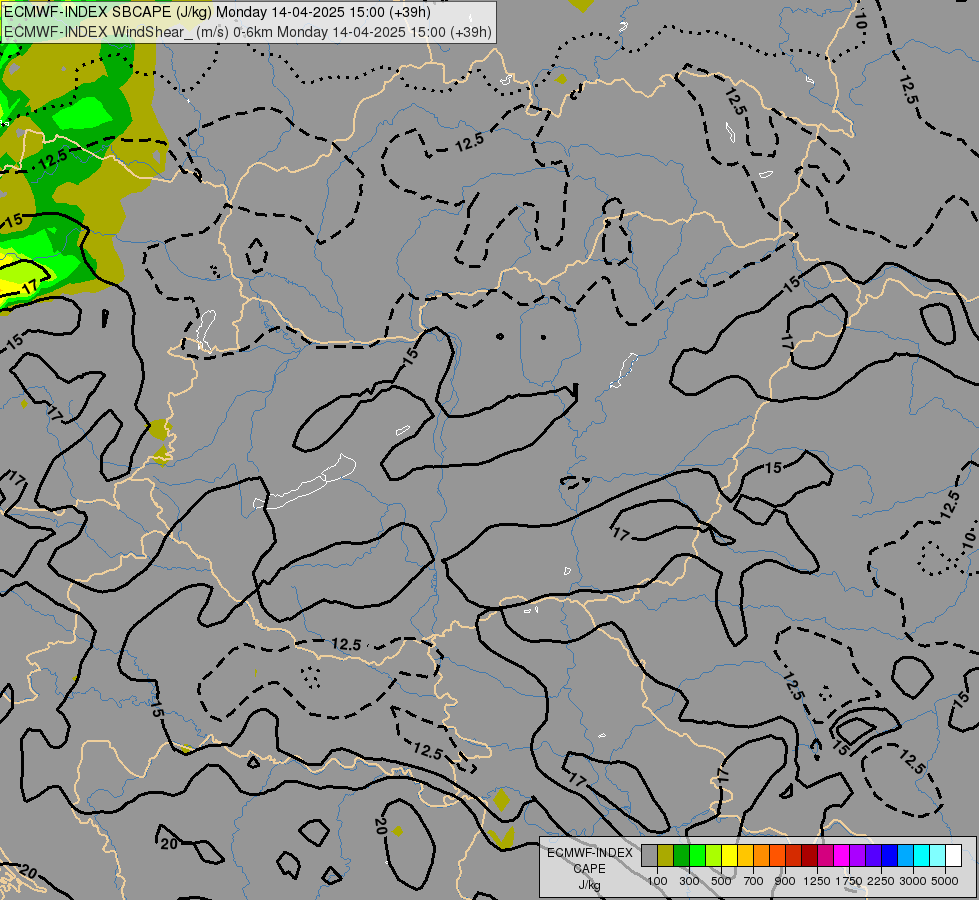The height and width of the screenshot is (900, 979).
Task: Pick the violet purple legend swatch
Action: pos(857,855)
